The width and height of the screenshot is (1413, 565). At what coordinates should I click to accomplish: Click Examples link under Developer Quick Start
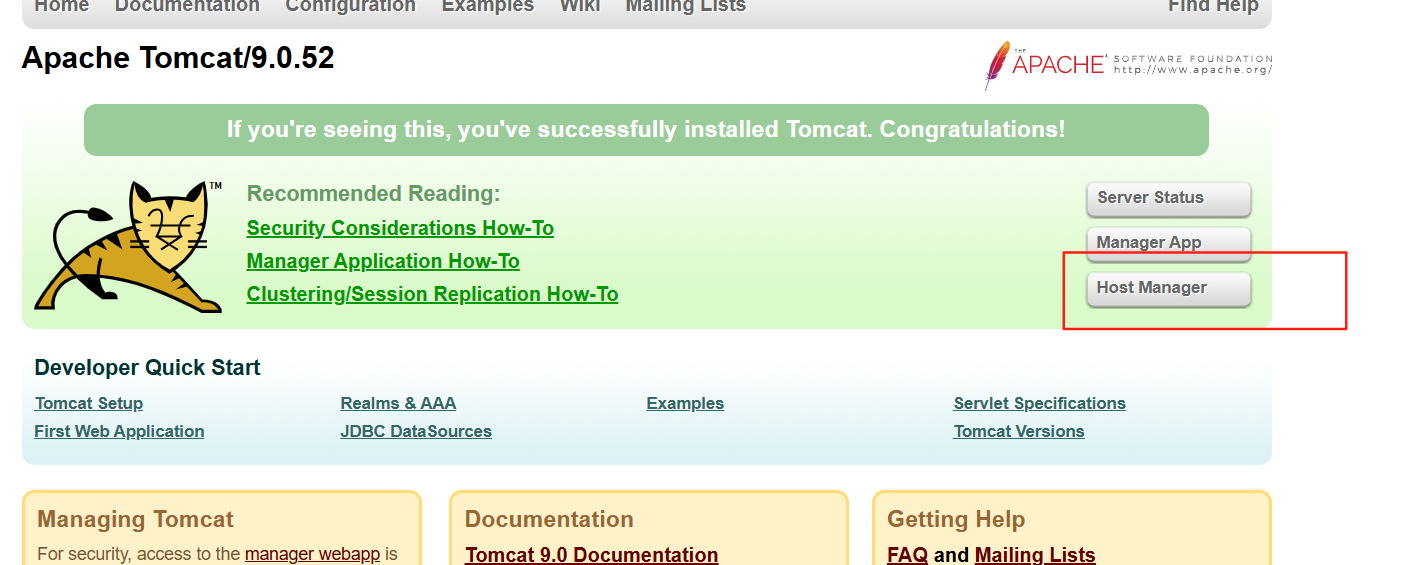pyautogui.click(x=685, y=403)
